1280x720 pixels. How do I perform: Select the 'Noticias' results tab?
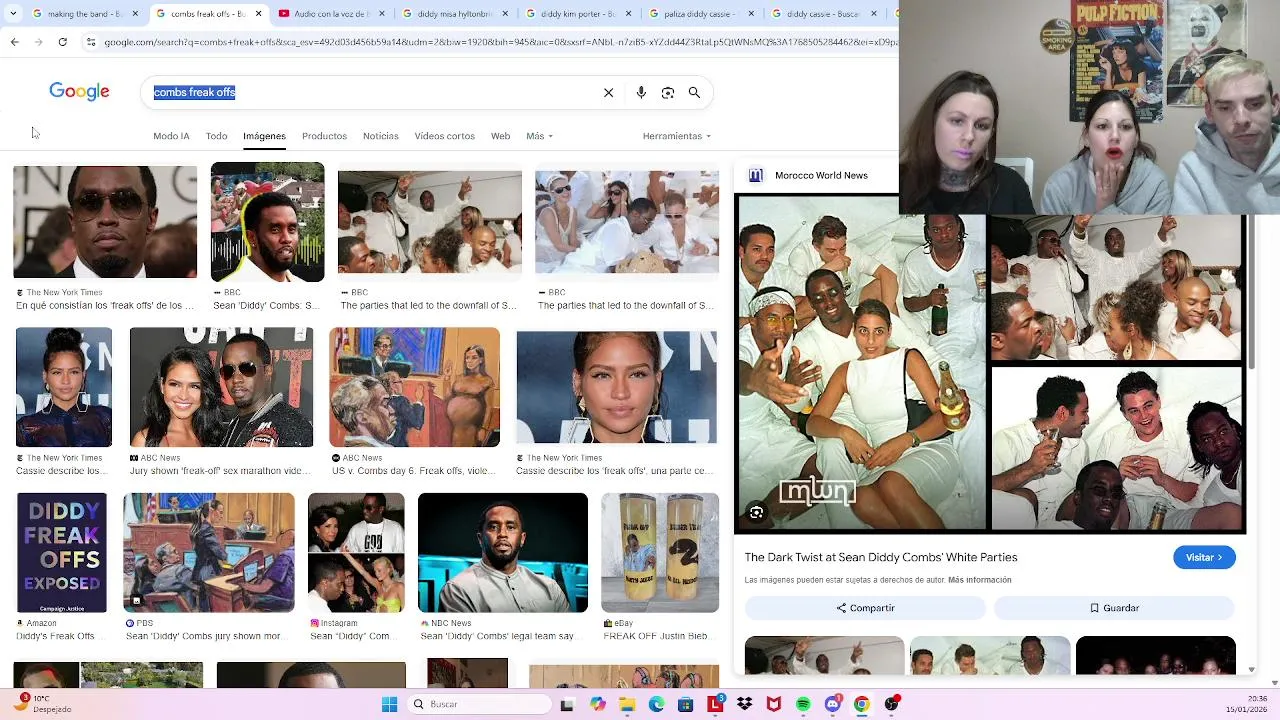[381, 136]
